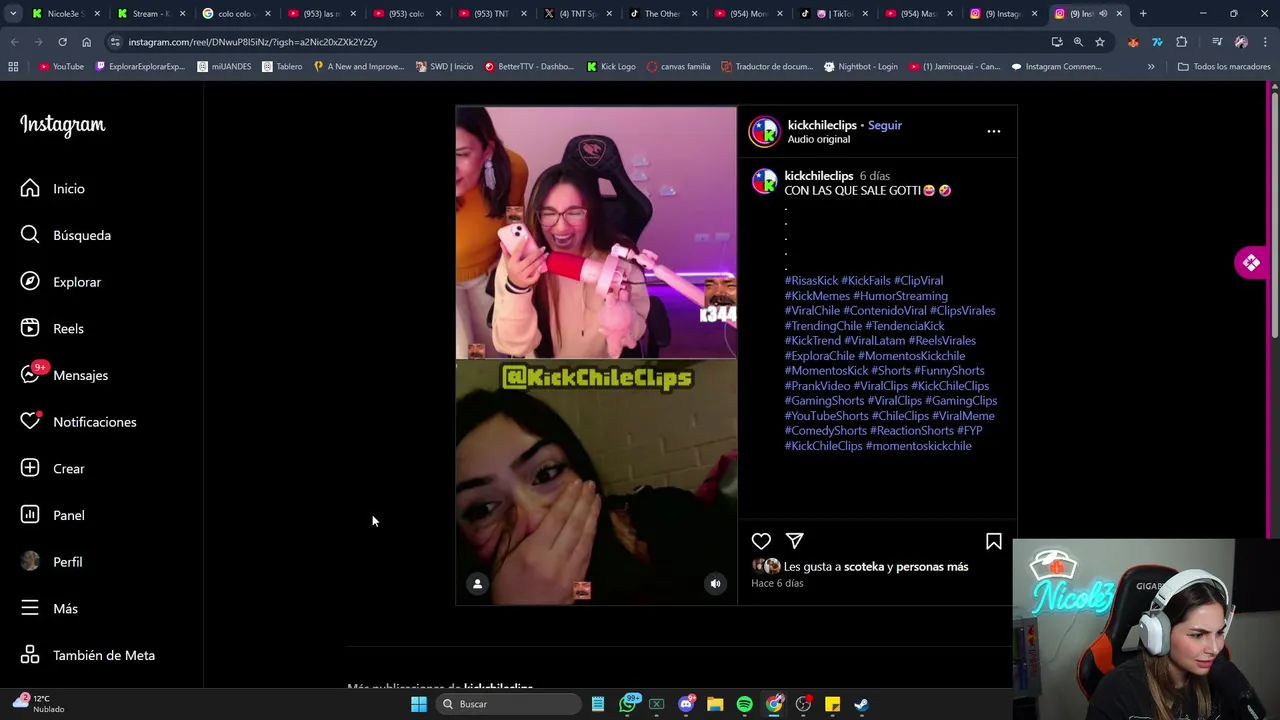Image resolution: width=1280 pixels, height=720 pixels.
Task: Click the Buscar taskbar search box
Action: pos(509,704)
